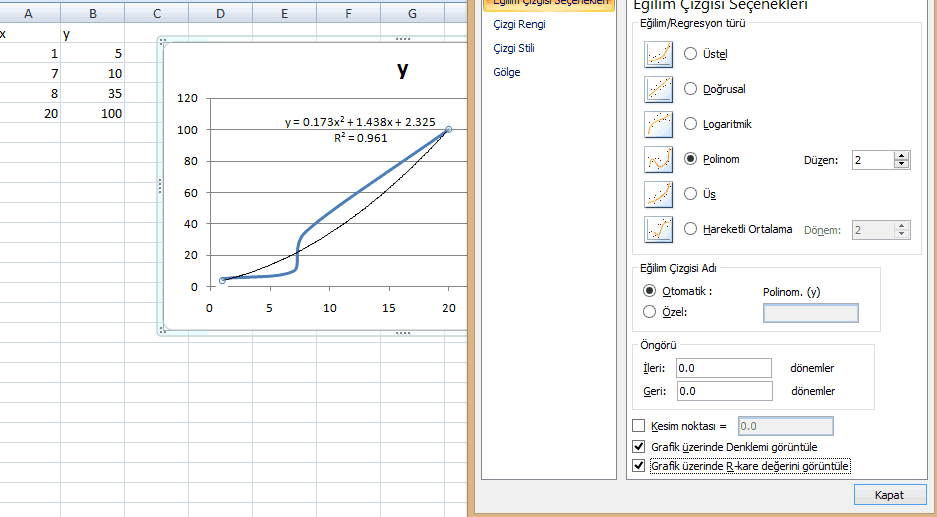Select the trendline equation label on chart
The width and height of the screenshot is (937, 517).
[359, 122]
